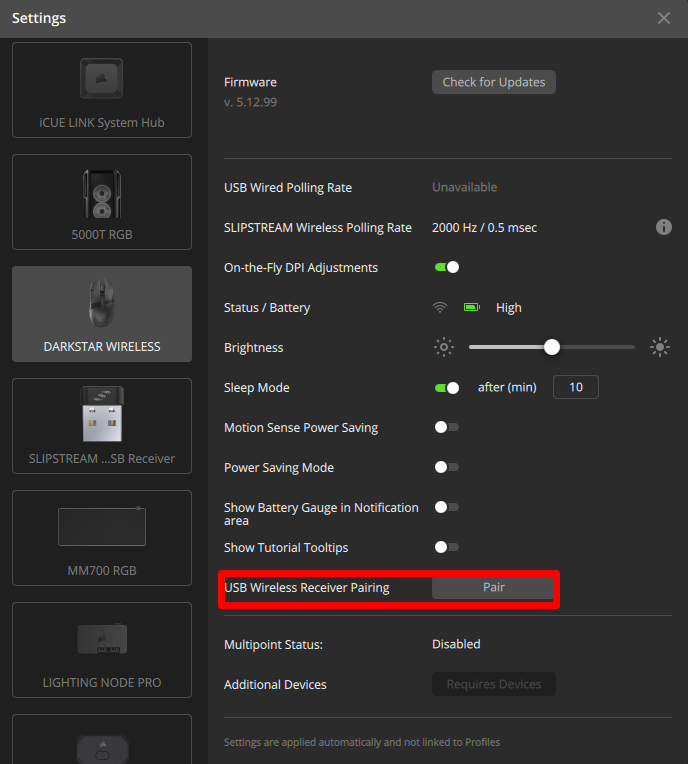Screen dimensions: 688x764
Task: Select the iCUE LINK System Hub device
Action: click(x=102, y=90)
